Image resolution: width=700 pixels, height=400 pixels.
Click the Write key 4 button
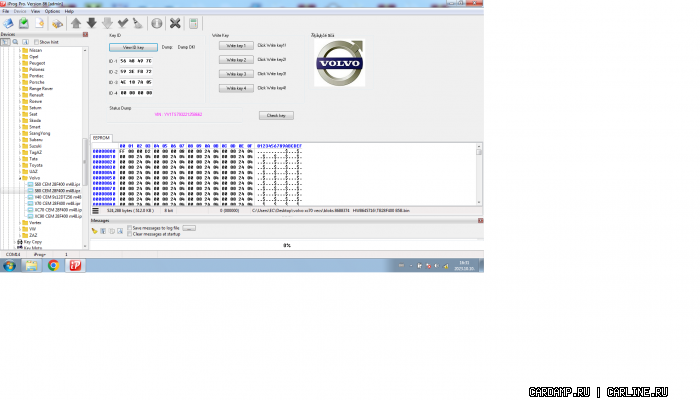(x=236, y=88)
